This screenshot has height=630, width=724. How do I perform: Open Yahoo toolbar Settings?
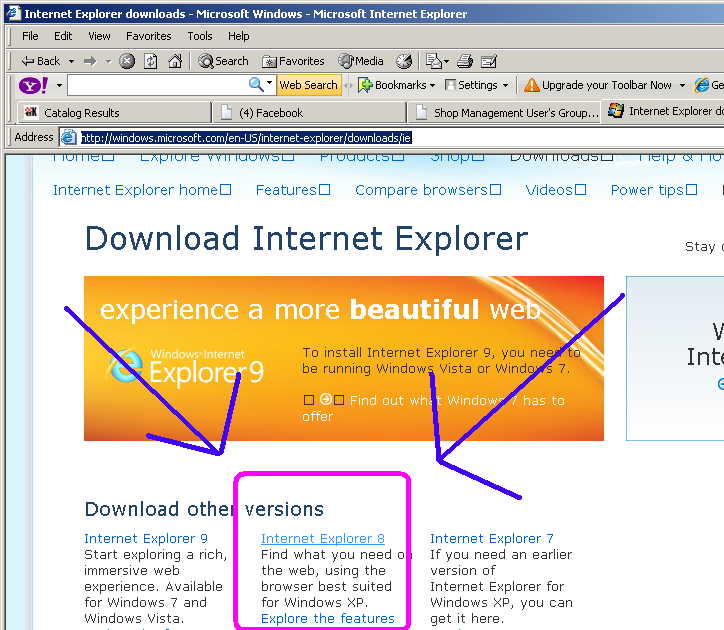click(471, 85)
